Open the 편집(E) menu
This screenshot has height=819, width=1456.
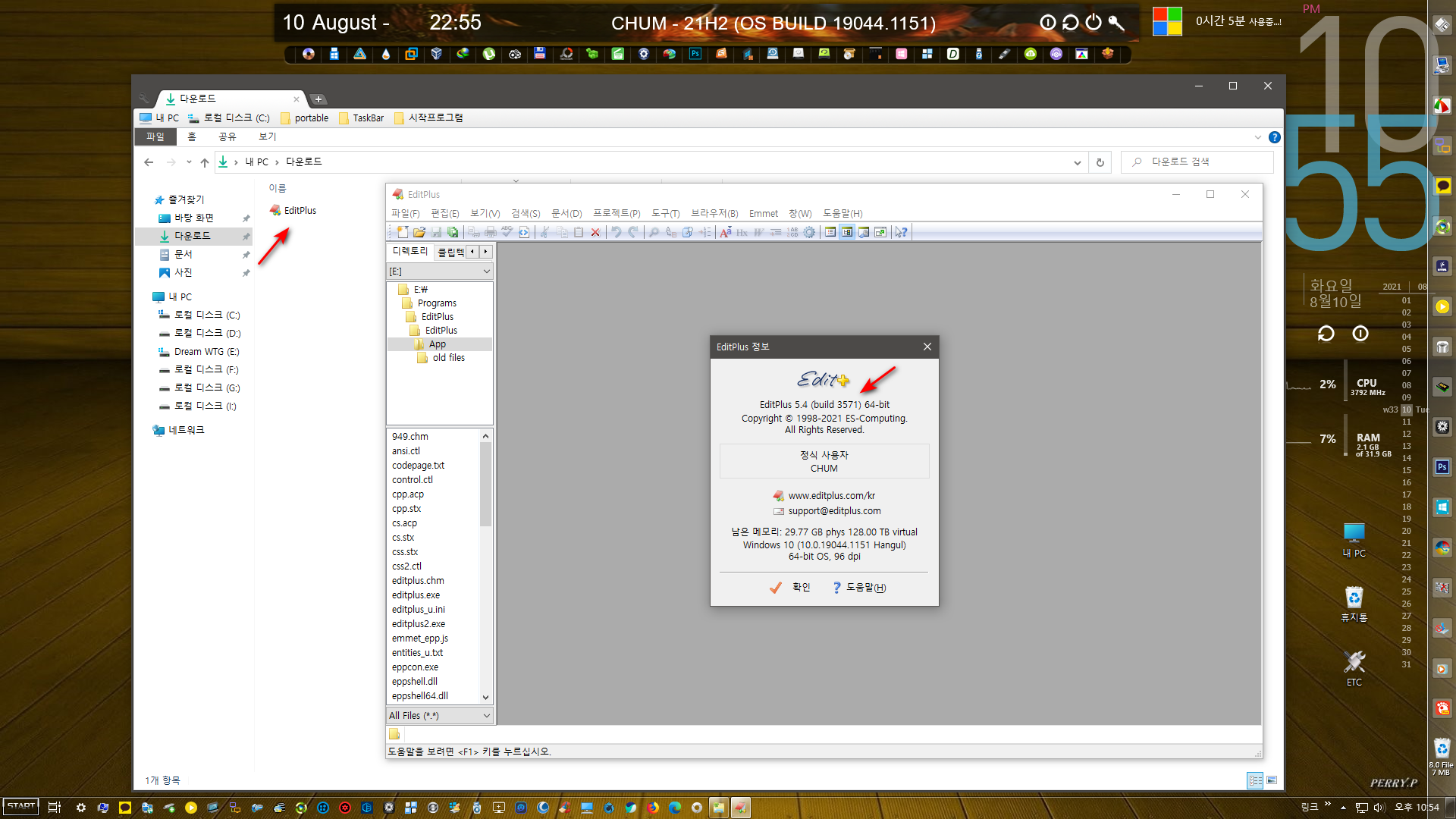tap(444, 214)
